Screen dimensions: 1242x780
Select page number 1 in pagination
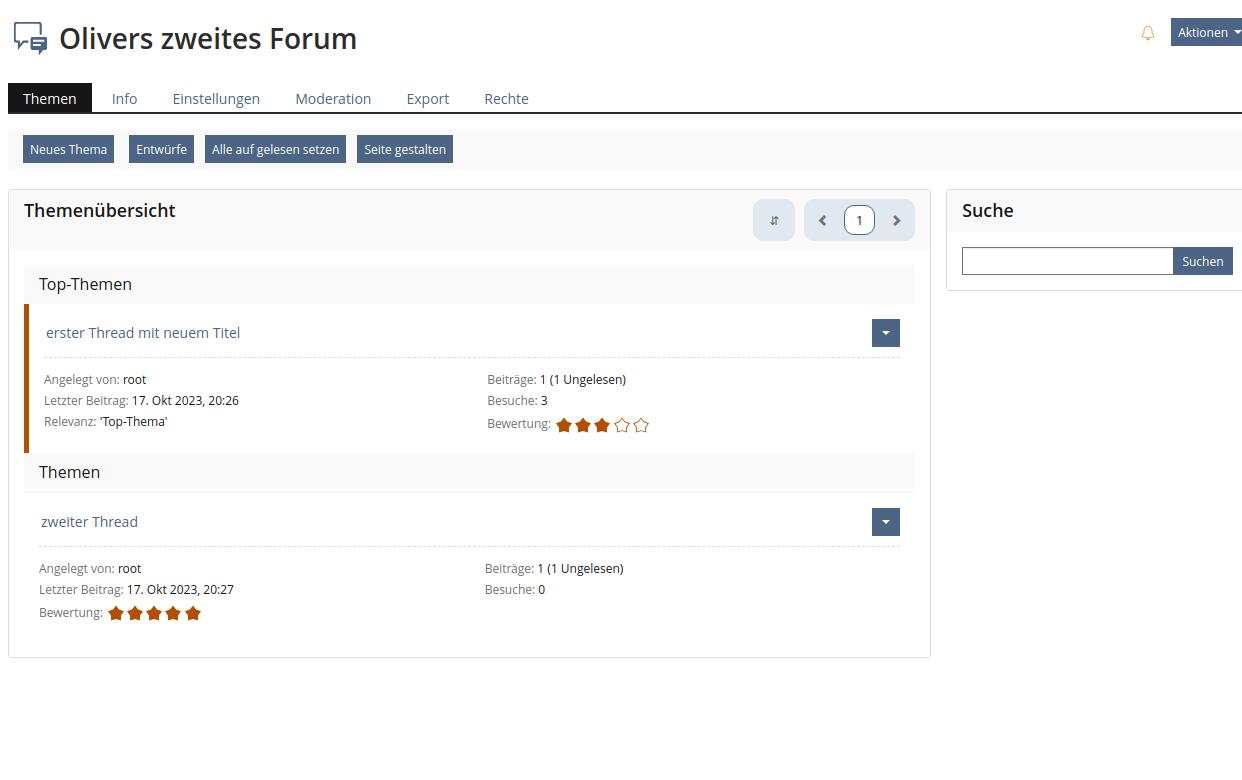(x=859, y=220)
